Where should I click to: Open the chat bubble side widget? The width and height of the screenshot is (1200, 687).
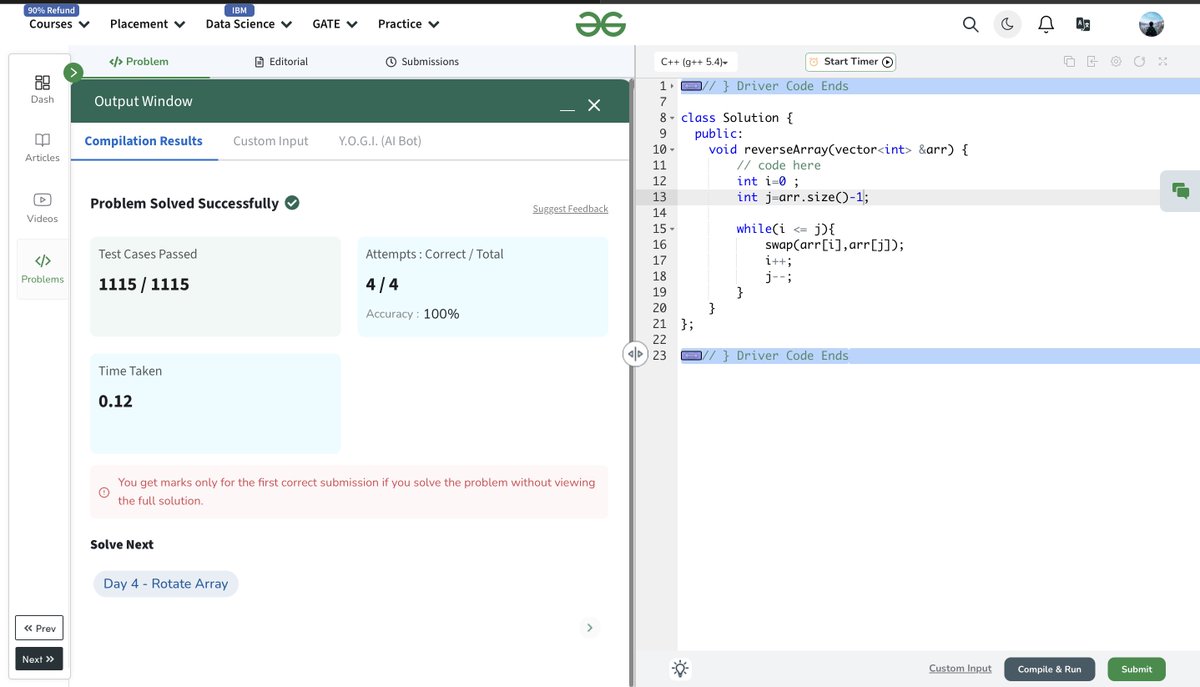pyautogui.click(x=1180, y=190)
